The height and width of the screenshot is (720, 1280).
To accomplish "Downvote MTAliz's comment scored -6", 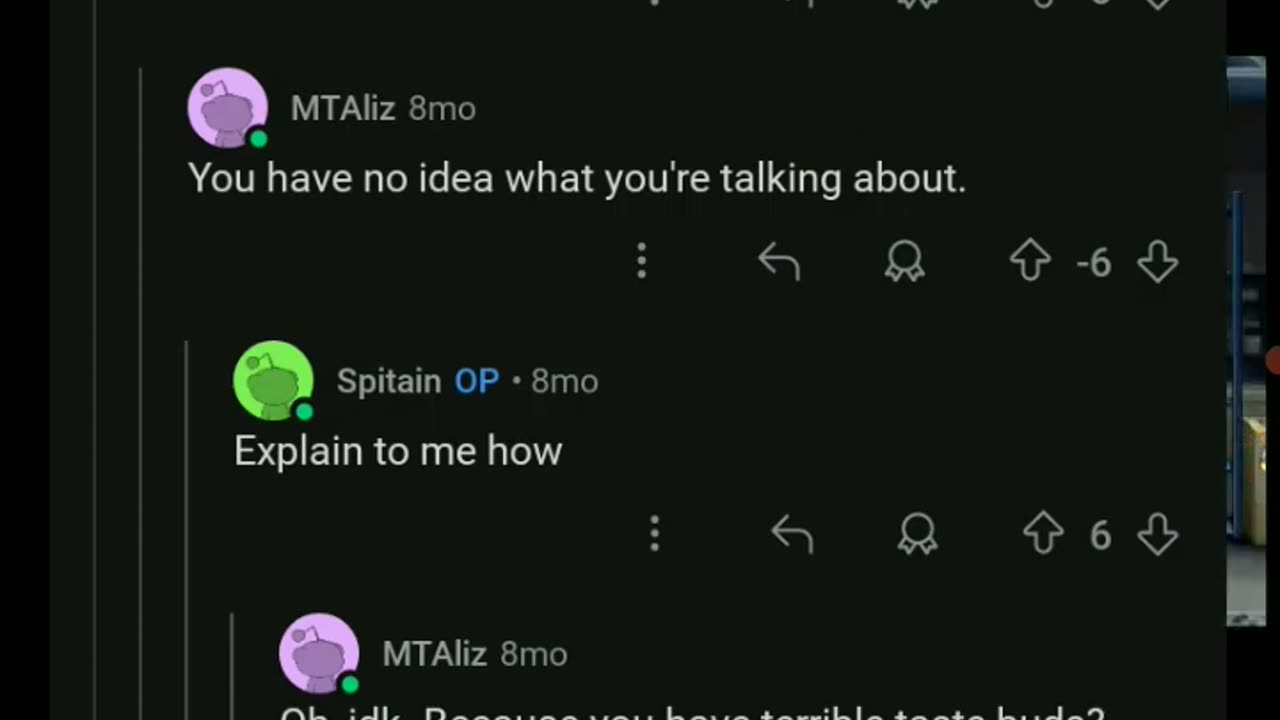I will [1158, 262].
